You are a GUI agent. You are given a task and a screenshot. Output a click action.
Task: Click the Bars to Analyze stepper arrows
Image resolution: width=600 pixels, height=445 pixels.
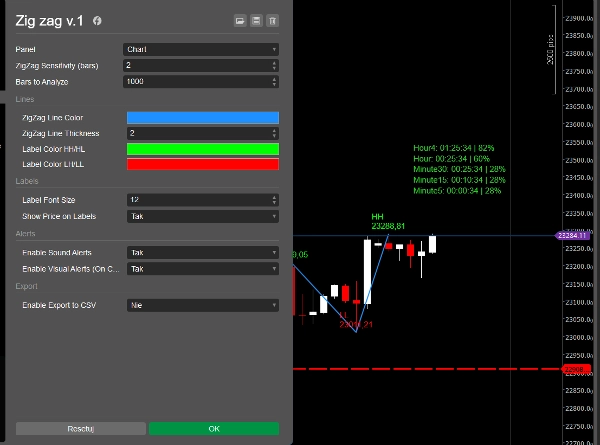pyautogui.click(x=274, y=81)
